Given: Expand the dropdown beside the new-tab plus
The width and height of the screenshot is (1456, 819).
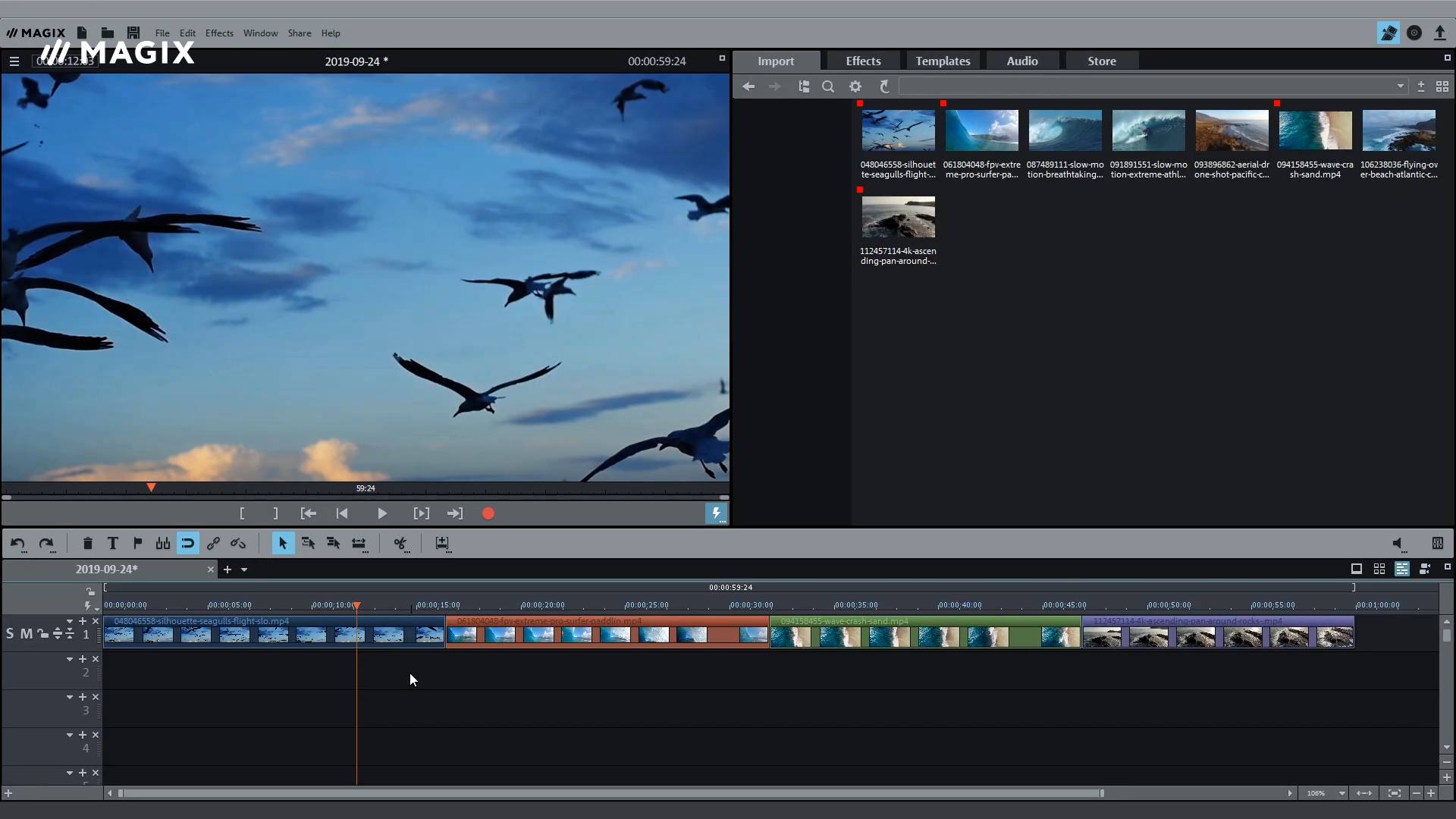Looking at the screenshot, I should [x=244, y=570].
